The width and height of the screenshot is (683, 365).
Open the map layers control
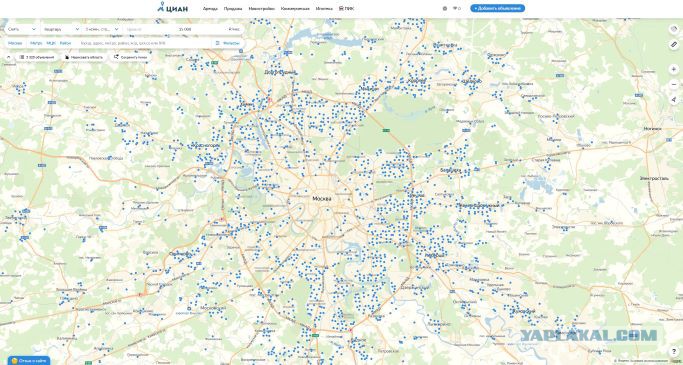pyautogui.click(x=674, y=29)
